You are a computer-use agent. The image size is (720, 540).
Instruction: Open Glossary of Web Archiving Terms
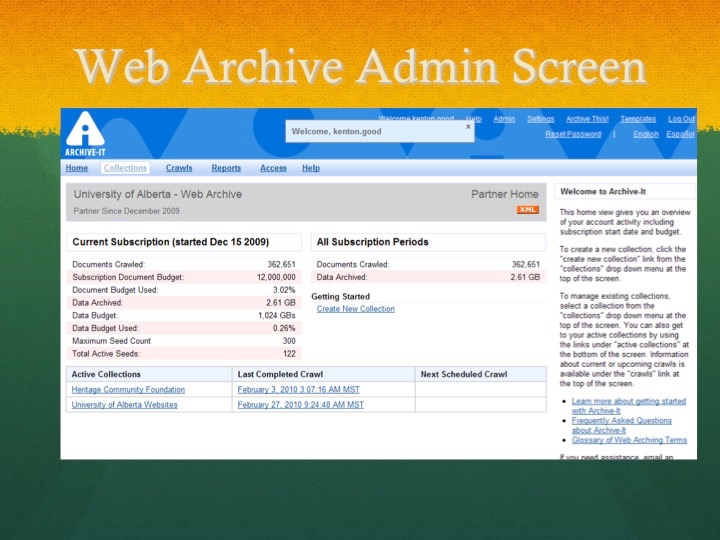coord(629,440)
